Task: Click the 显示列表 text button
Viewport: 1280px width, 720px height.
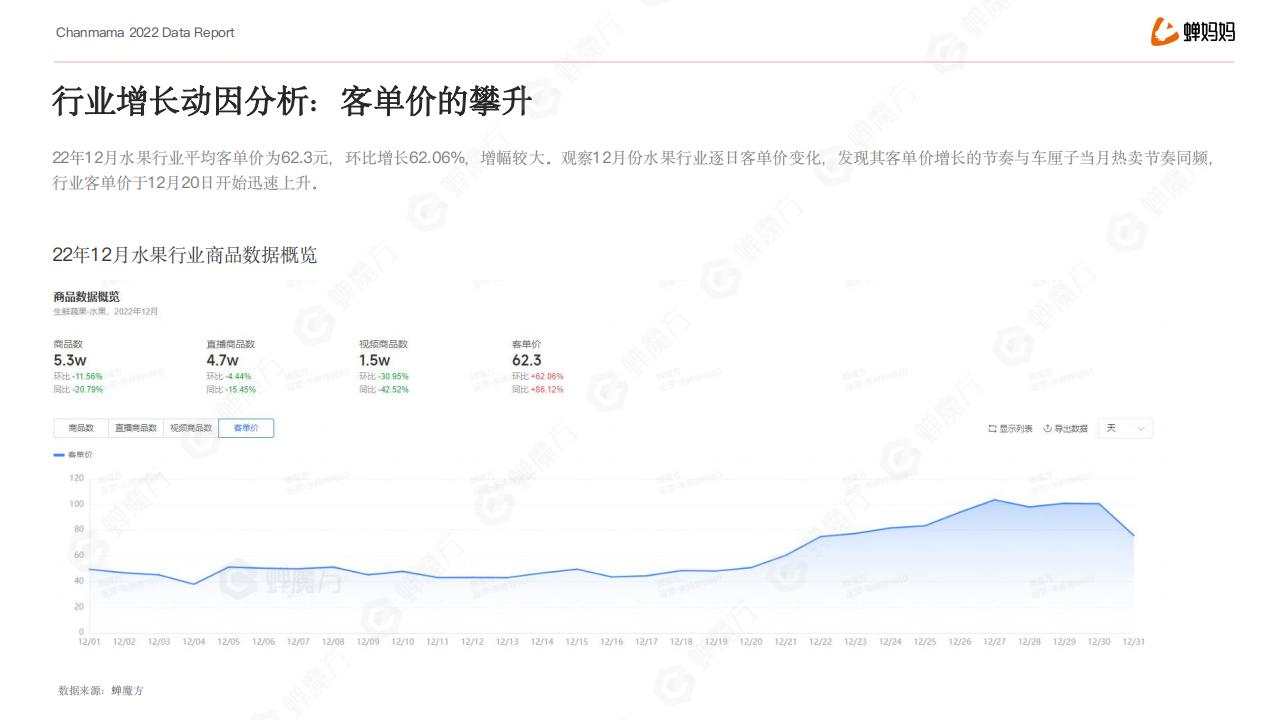Action: 1015,429
